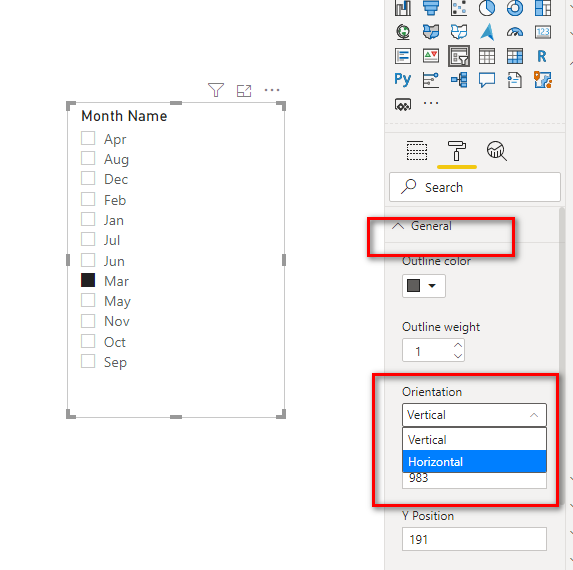The height and width of the screenshot is (570, 573).
Task: Add the Key influencers visual
Action: (431, 80)
